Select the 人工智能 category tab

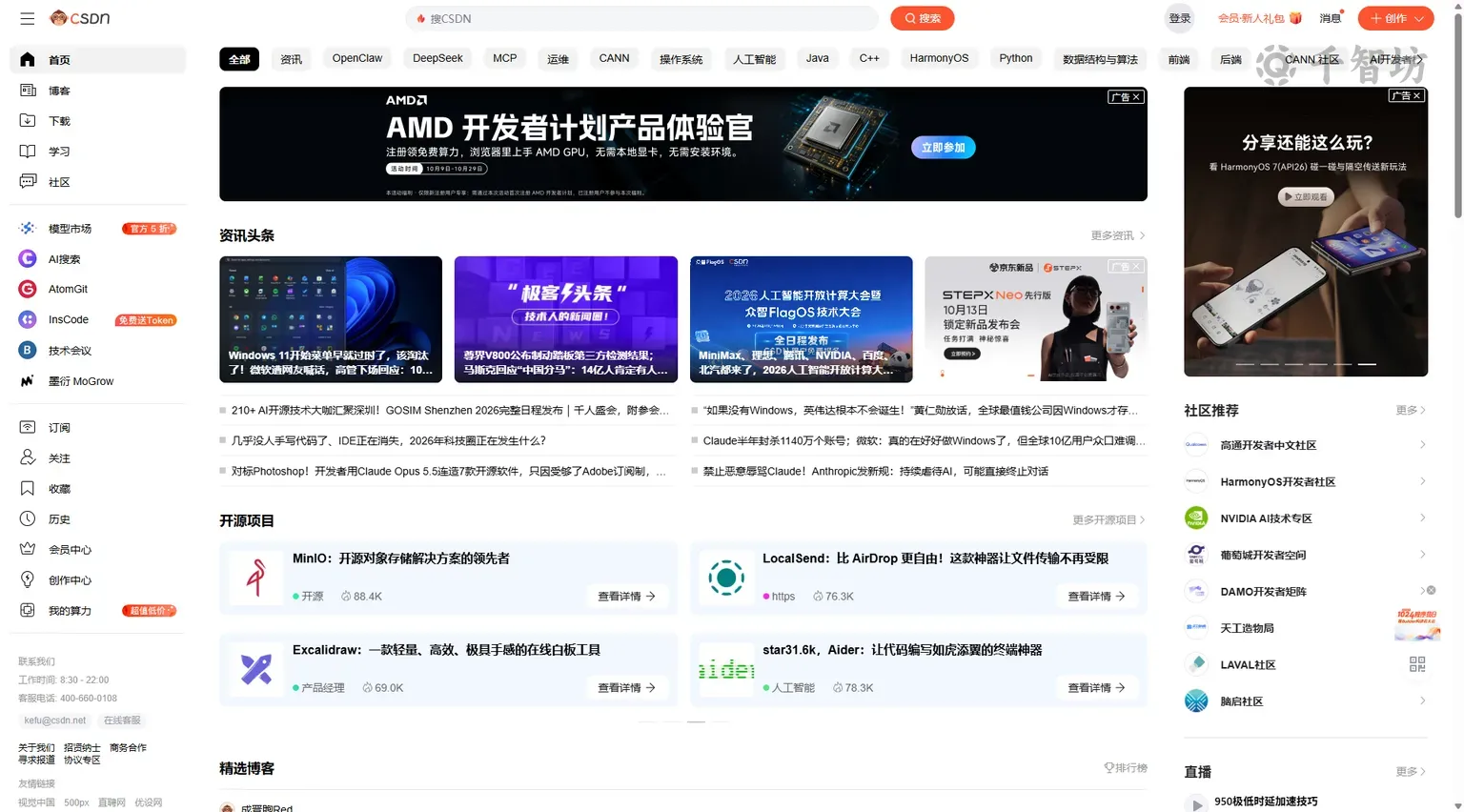tap(754, 59)
